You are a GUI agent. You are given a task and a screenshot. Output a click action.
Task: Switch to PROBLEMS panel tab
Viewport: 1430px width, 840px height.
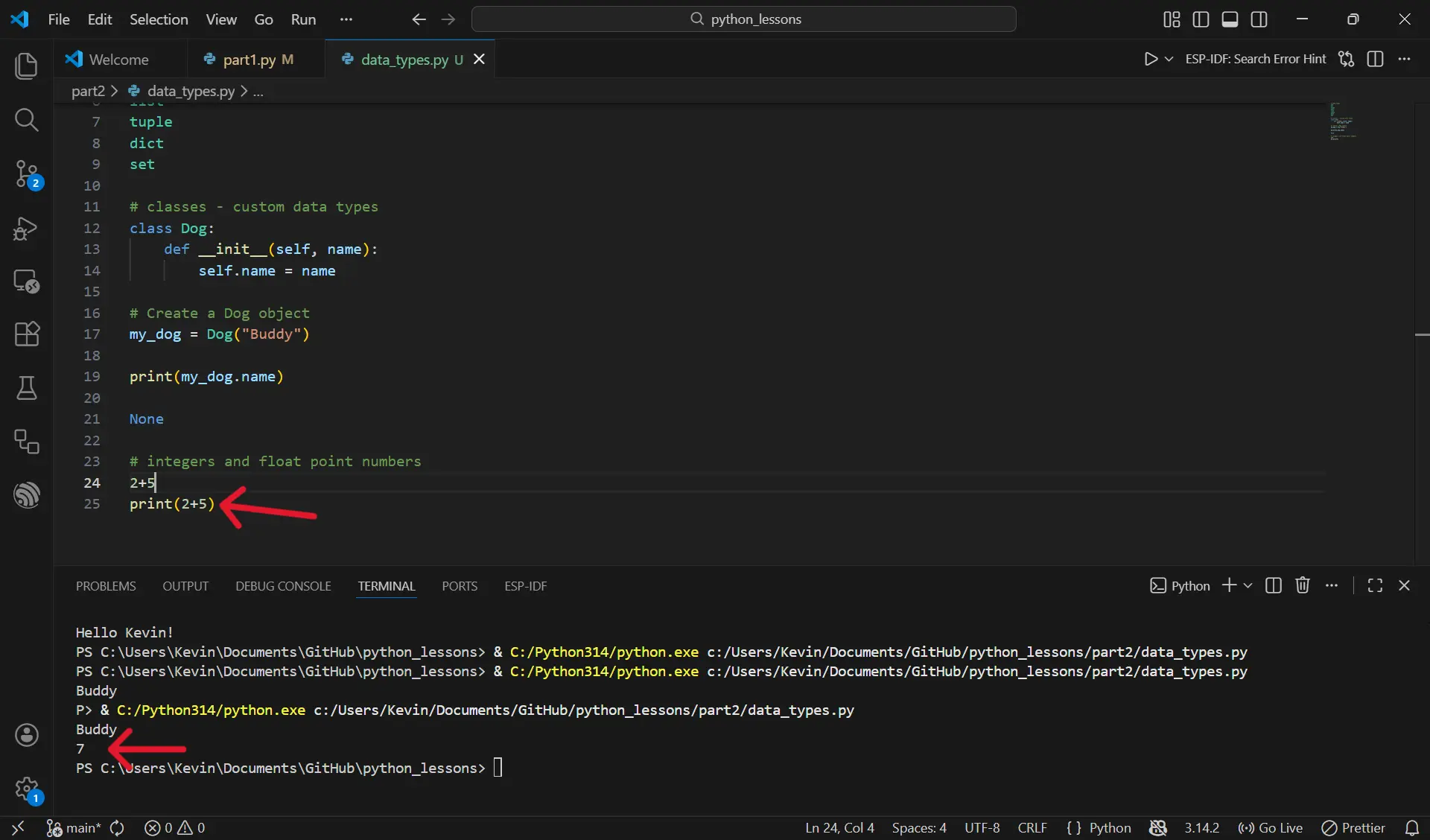point(106,586)
